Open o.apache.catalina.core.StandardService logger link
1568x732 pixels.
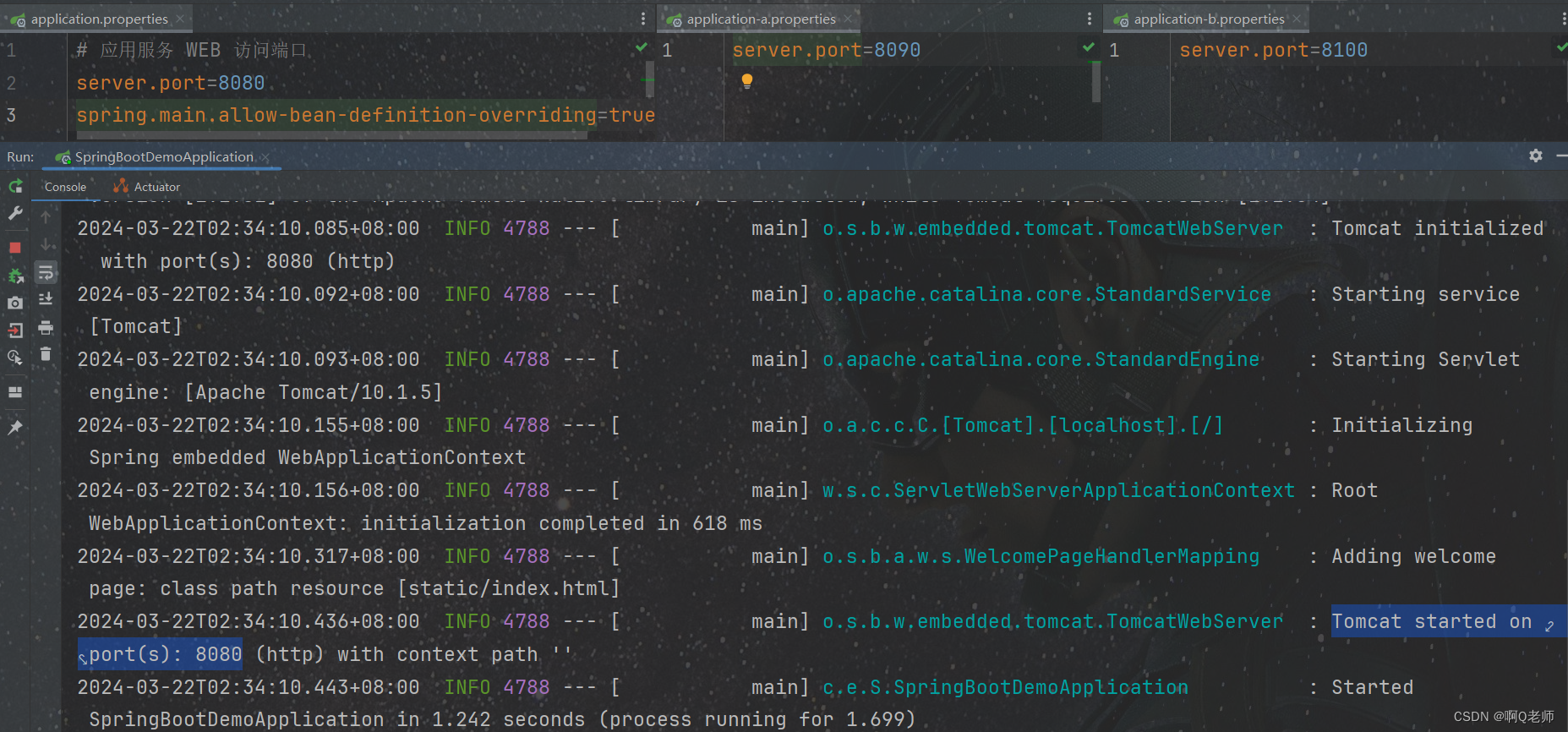click(1047, 294)
